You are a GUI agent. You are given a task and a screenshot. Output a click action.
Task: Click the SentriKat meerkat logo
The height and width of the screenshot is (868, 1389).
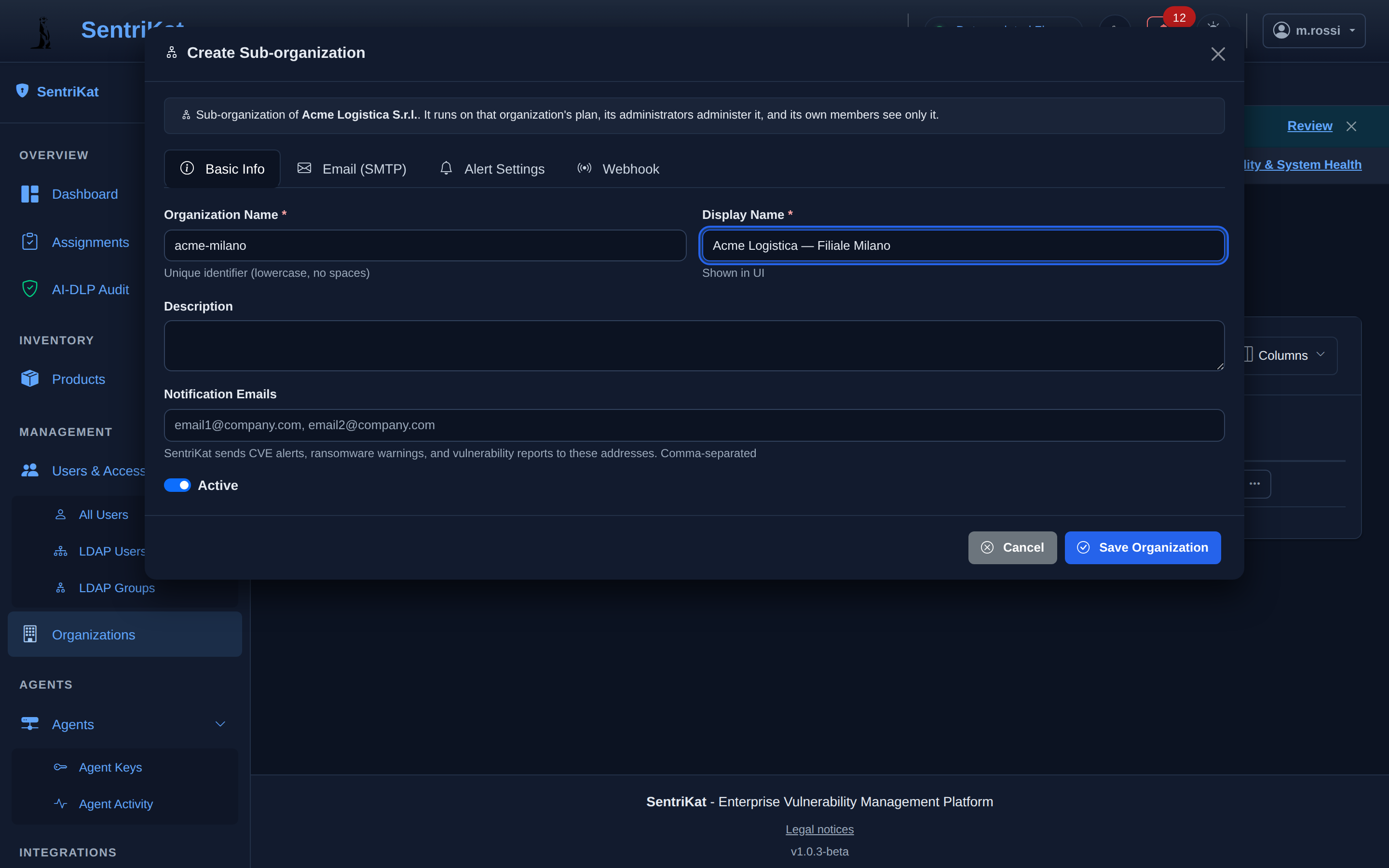coord(42,32)
